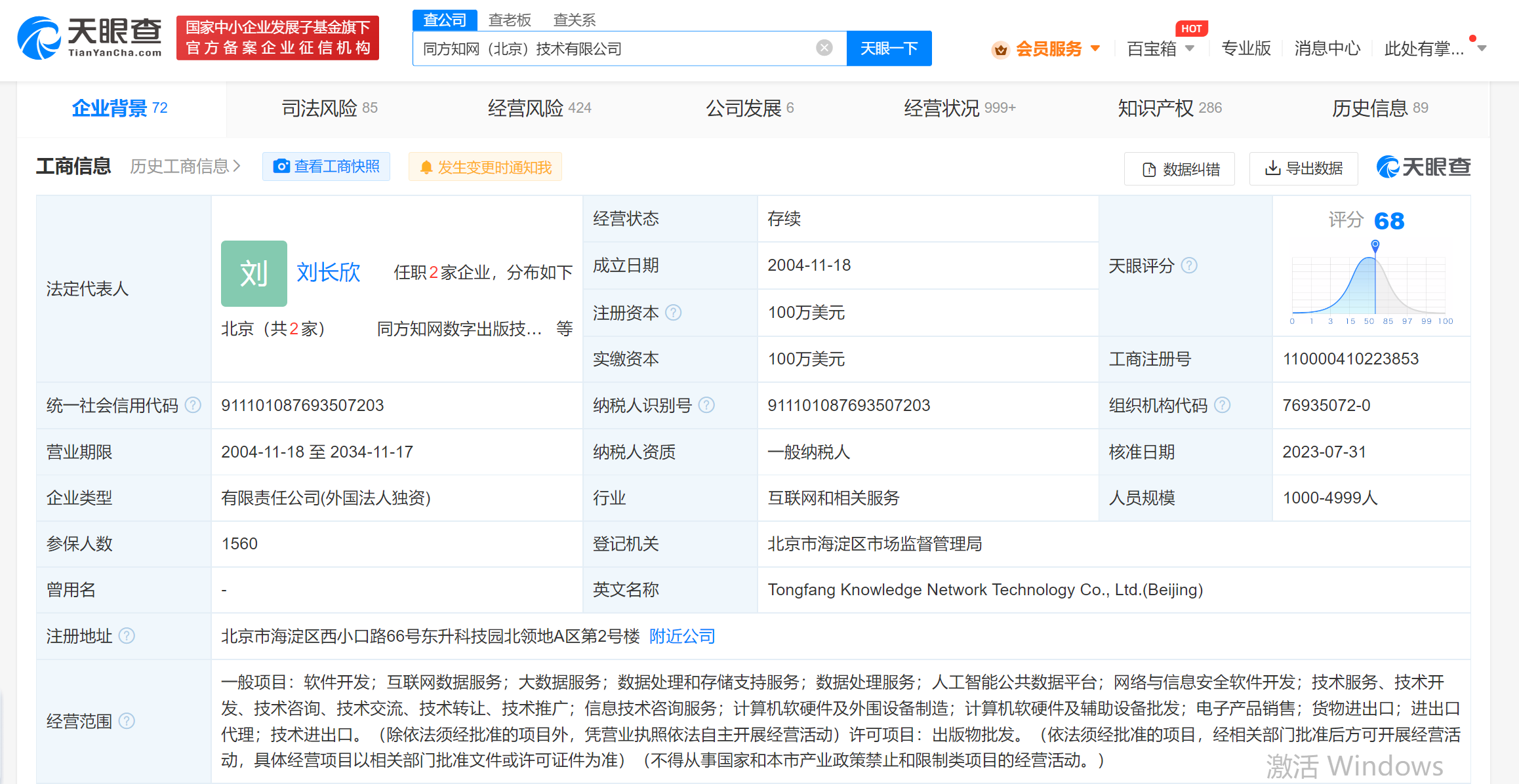Click the help icon beside 统一社会信用代码

[x=193, y=405]
